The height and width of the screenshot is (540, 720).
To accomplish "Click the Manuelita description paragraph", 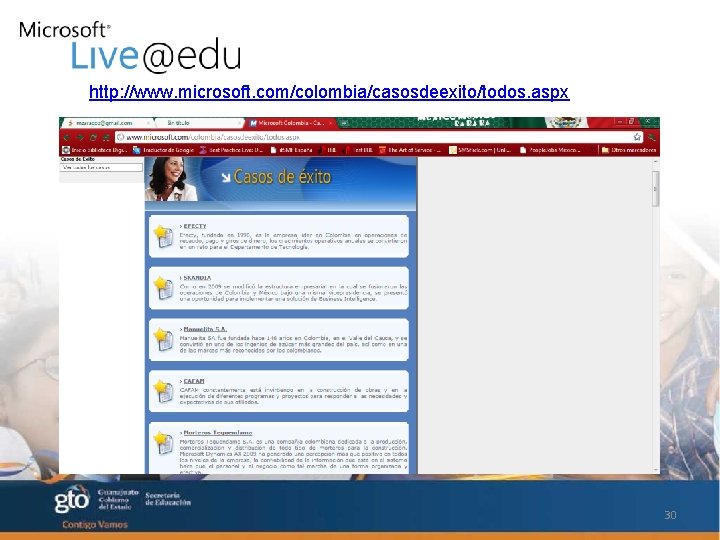I will [293, 344].
